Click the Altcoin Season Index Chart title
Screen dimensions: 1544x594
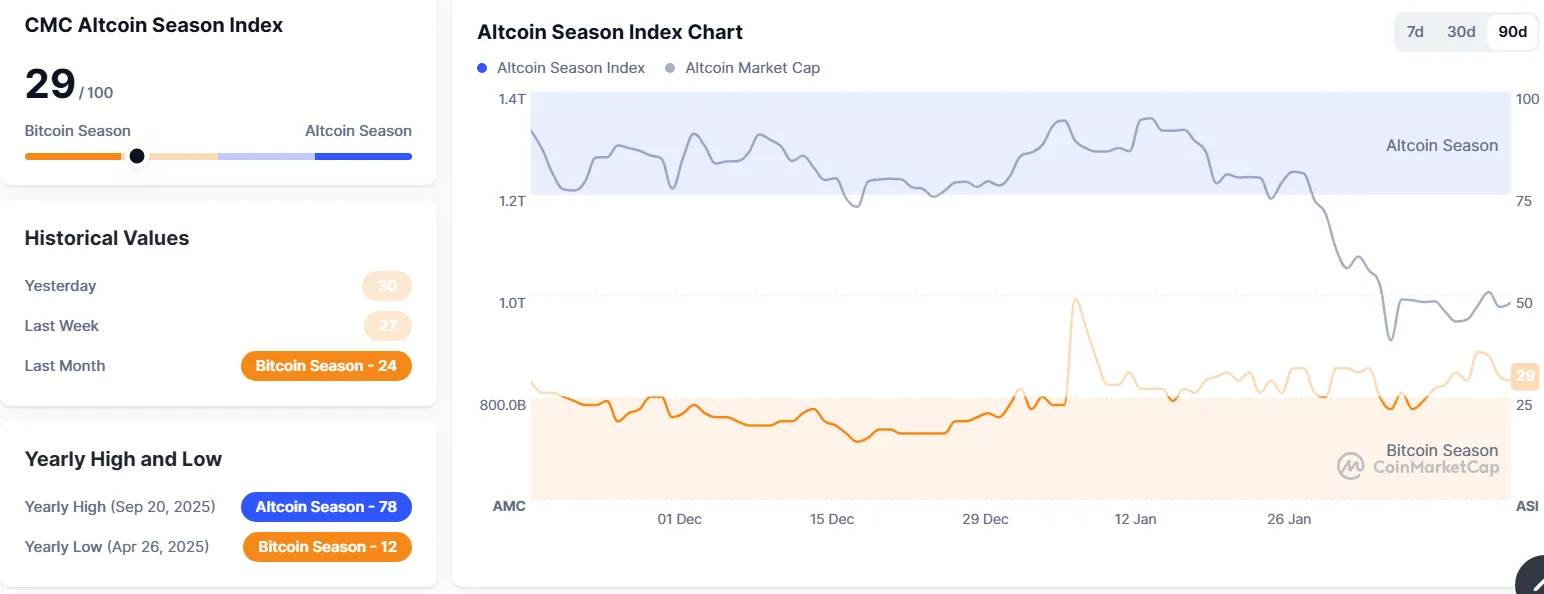610,32
